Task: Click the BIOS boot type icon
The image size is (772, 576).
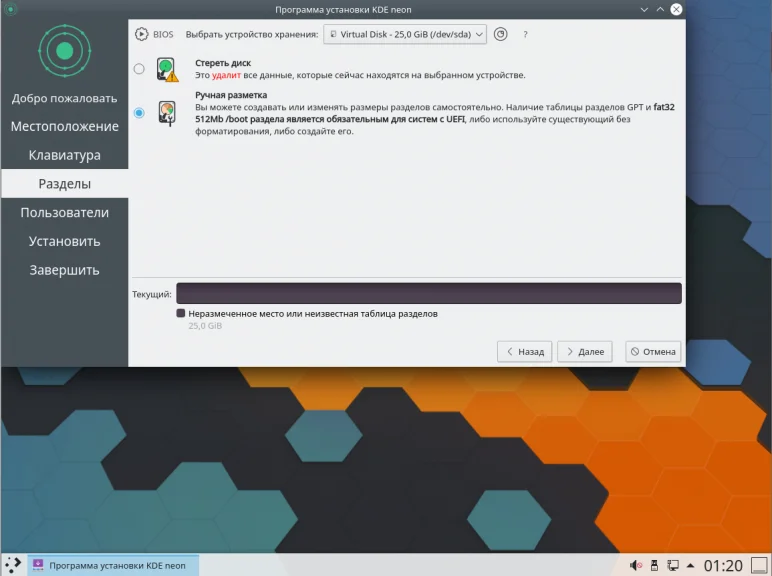Action: 141,34
